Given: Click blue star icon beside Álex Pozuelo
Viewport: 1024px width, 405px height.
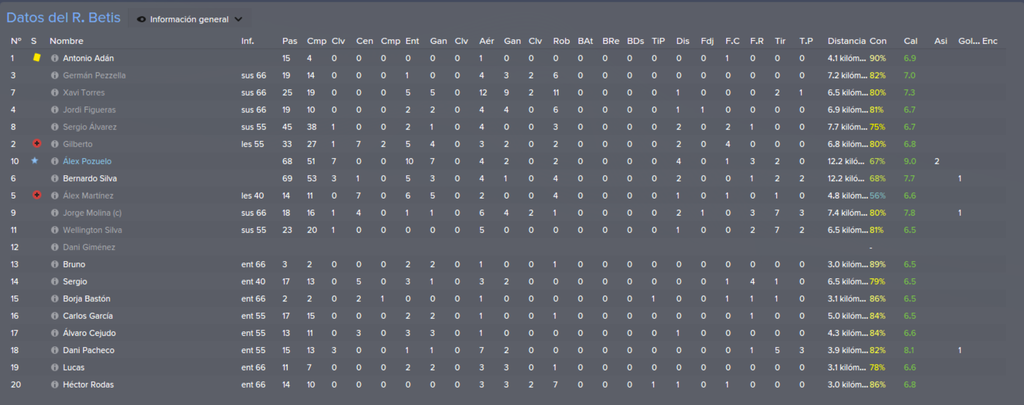Looking at the screenshot, I should (x=35, y=161).
